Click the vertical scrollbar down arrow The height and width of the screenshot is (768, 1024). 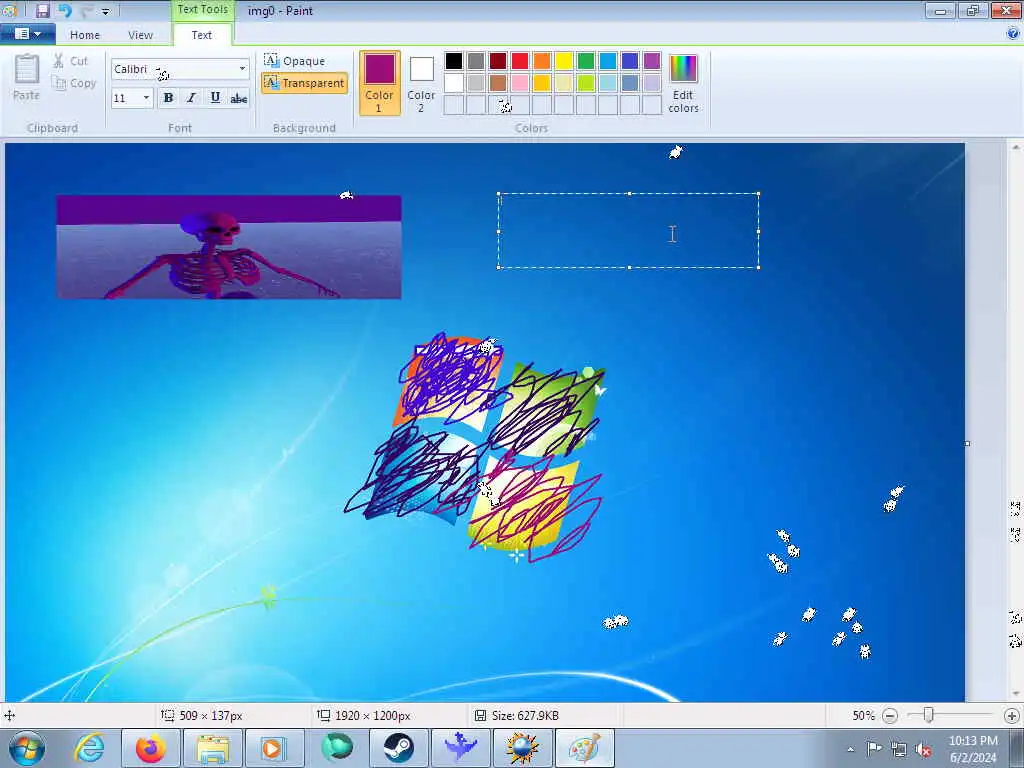[x=1016, y=695]
